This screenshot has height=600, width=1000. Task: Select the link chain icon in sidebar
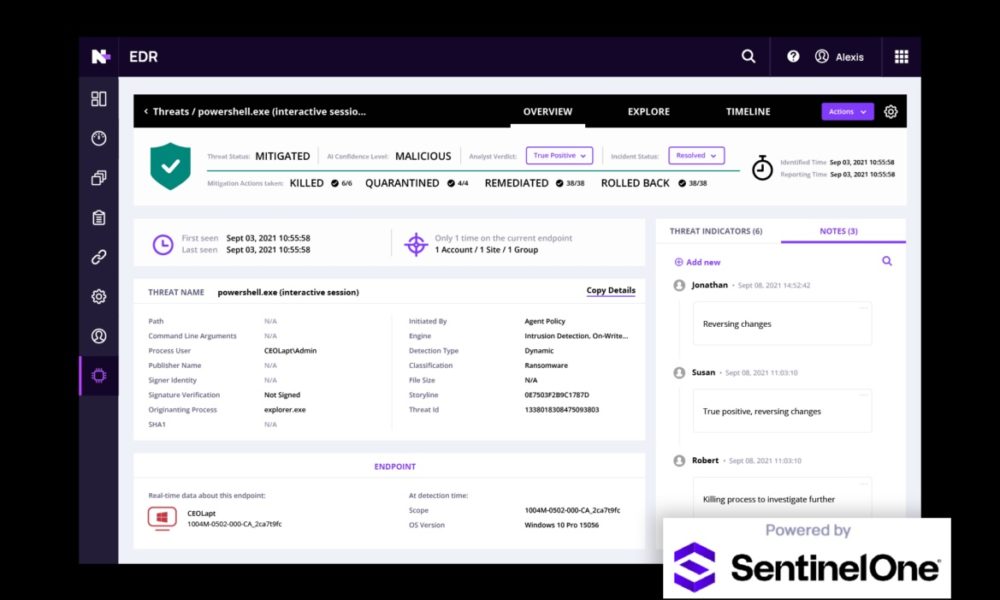(99, 257)
